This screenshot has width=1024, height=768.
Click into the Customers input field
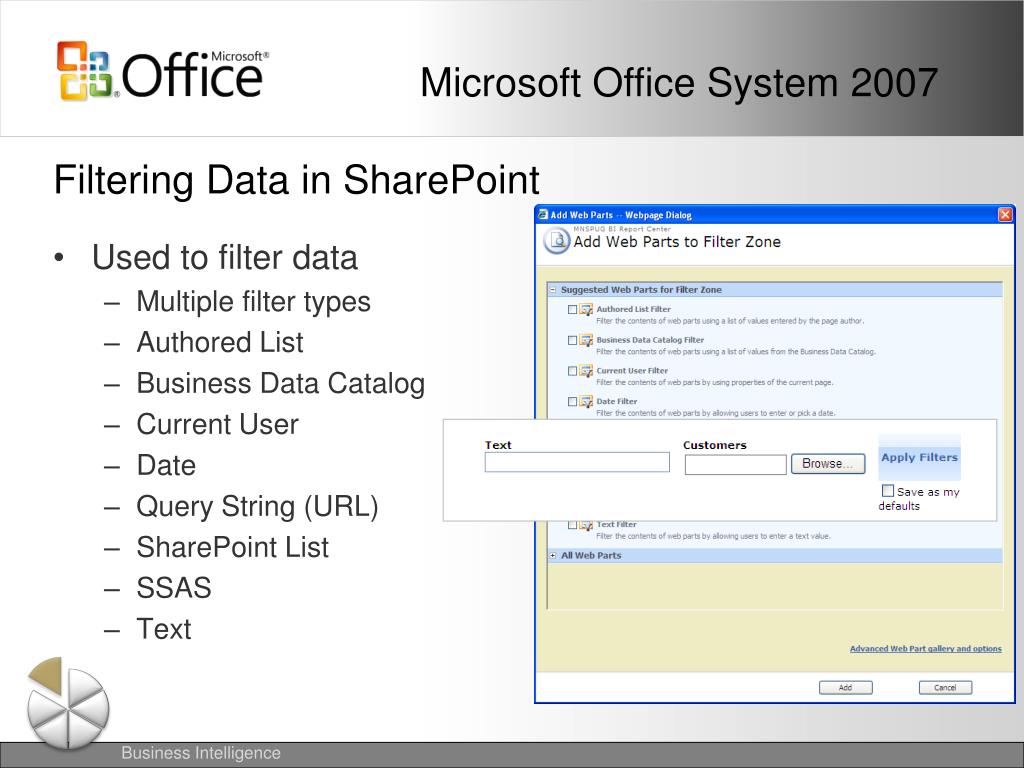point(735,464)
